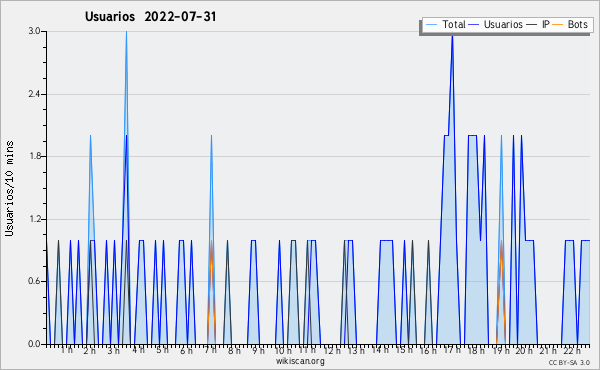This screenshot has height=370, width=600.
Task: Click the light blue Total legend line
Action: pyautogui.click(x=431, y=25)
